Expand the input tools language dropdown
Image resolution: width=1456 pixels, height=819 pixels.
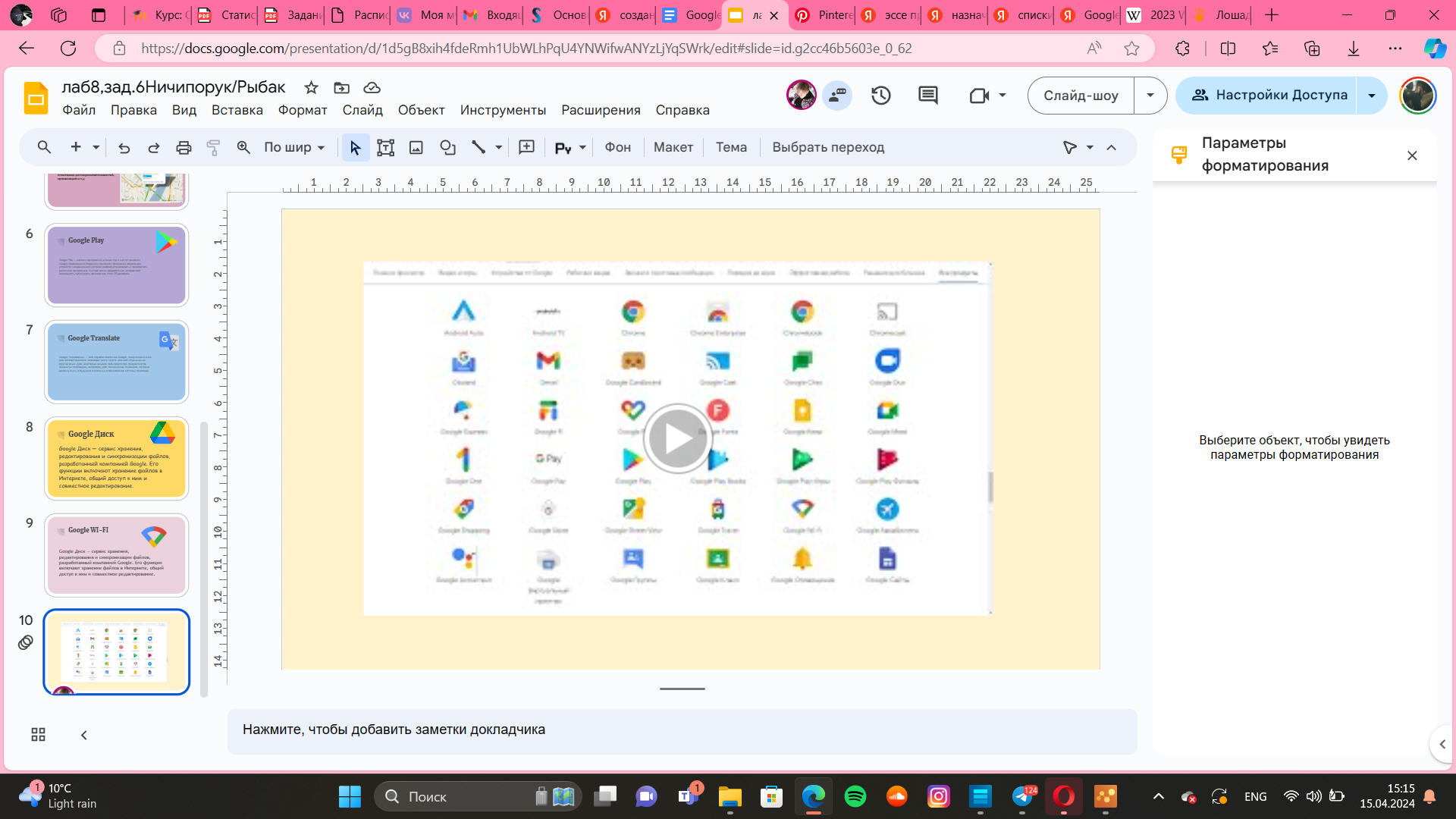tap(582, 147)
